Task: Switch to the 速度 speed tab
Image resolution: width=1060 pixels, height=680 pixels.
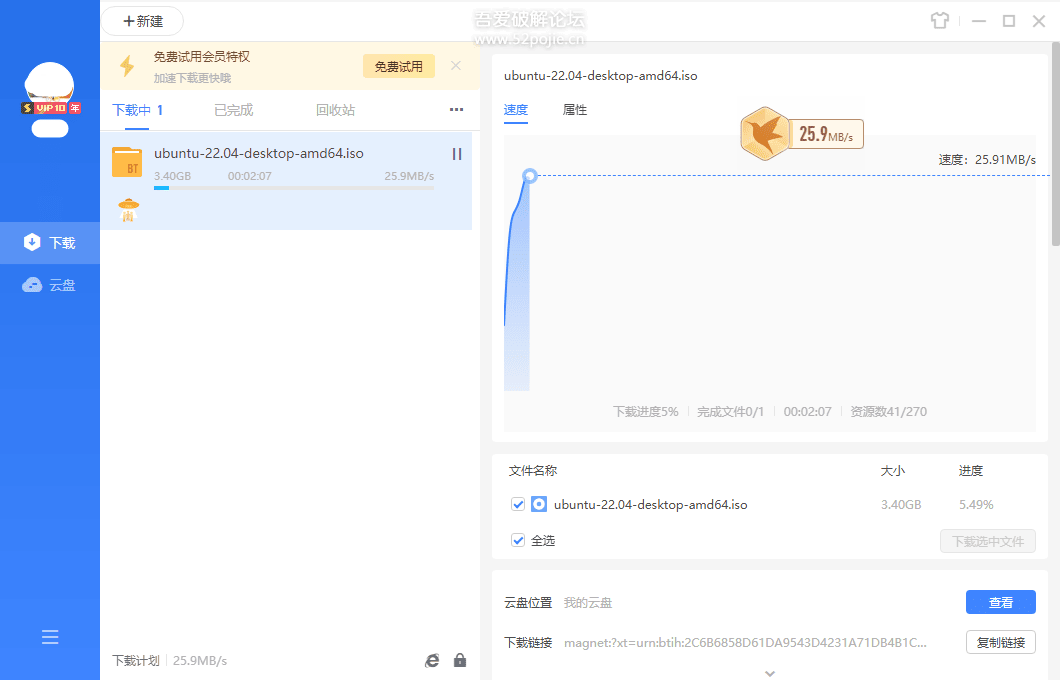Action: pos(516,110)
